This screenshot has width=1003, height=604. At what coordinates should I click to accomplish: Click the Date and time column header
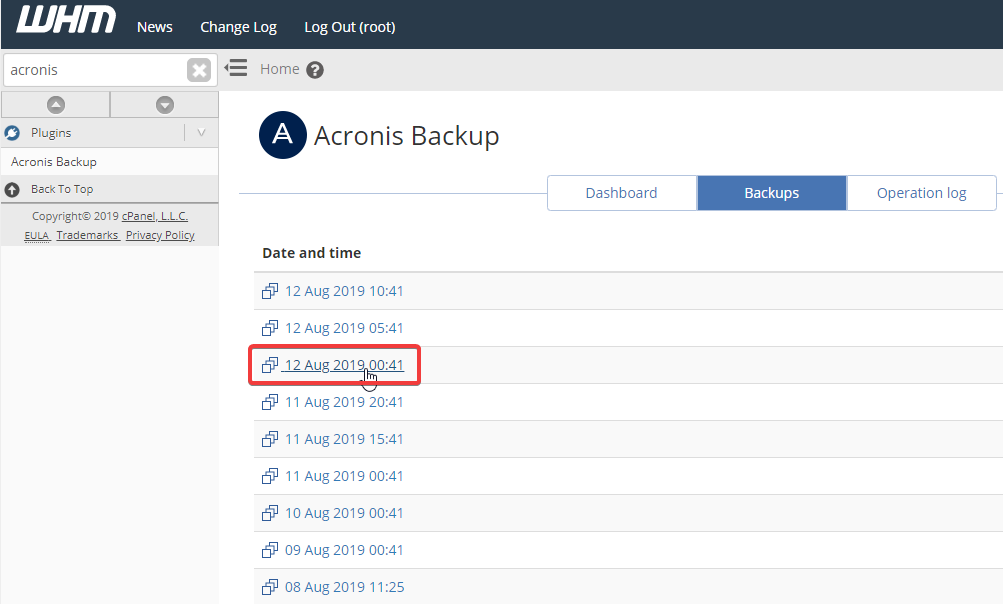(312, 253)
